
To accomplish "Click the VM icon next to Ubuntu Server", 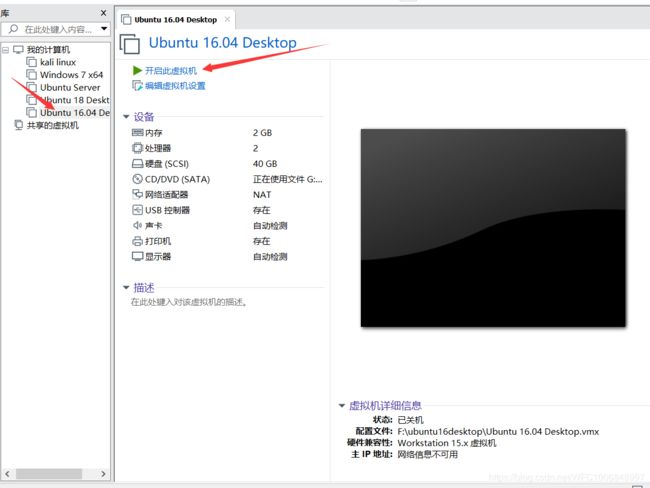I will click(32, 87).
